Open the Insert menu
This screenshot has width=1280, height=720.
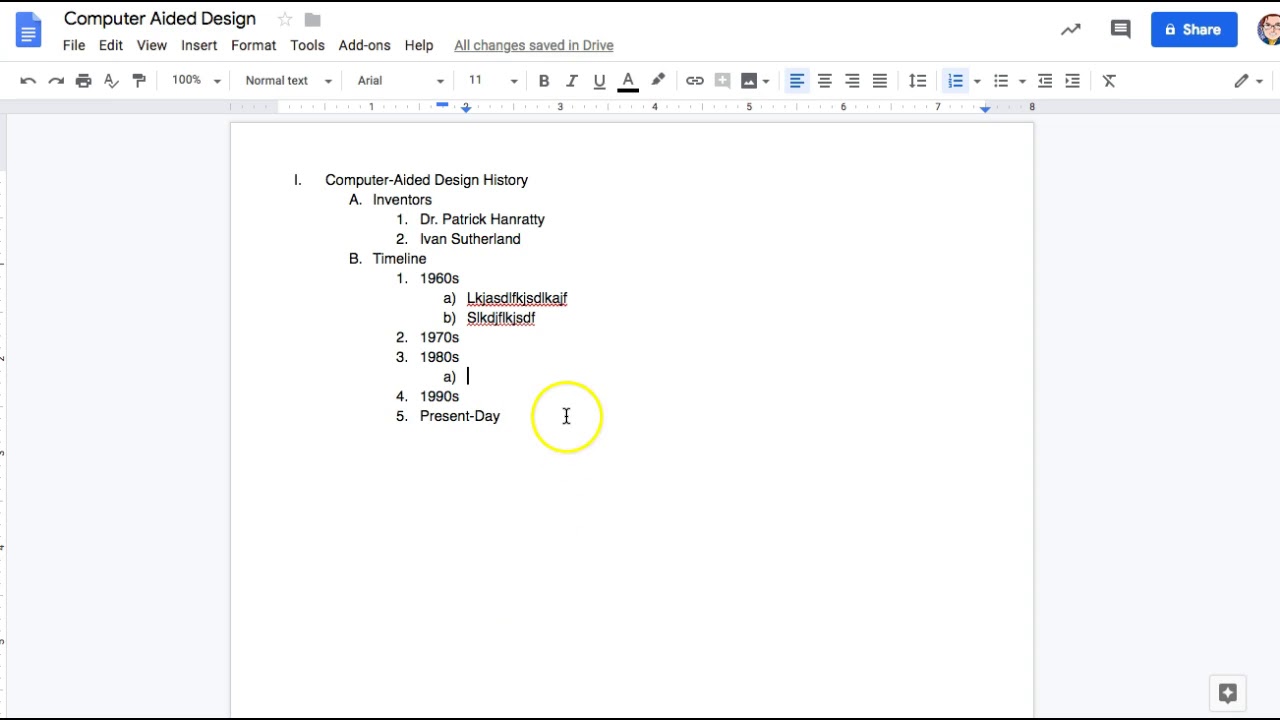(199, 45)
